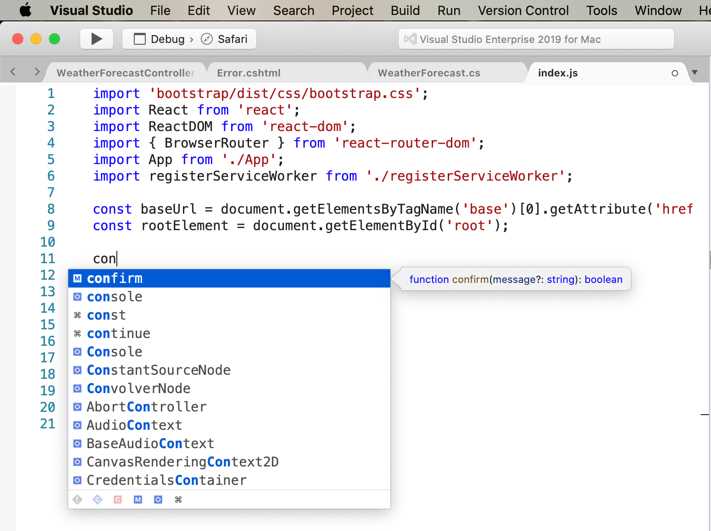
Task: Select the index.js tab
Action: coord(557,73)
